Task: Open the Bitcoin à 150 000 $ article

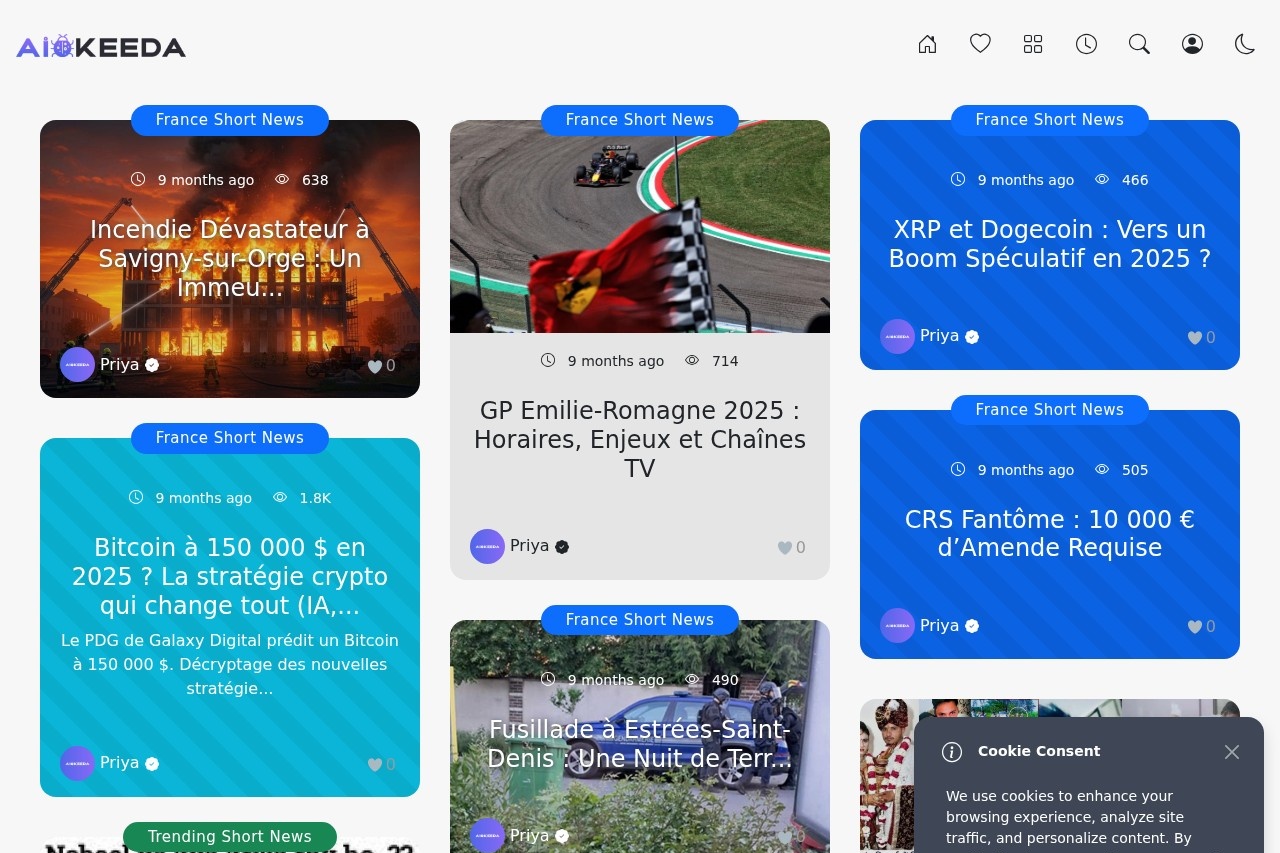Action: [230, 576]
